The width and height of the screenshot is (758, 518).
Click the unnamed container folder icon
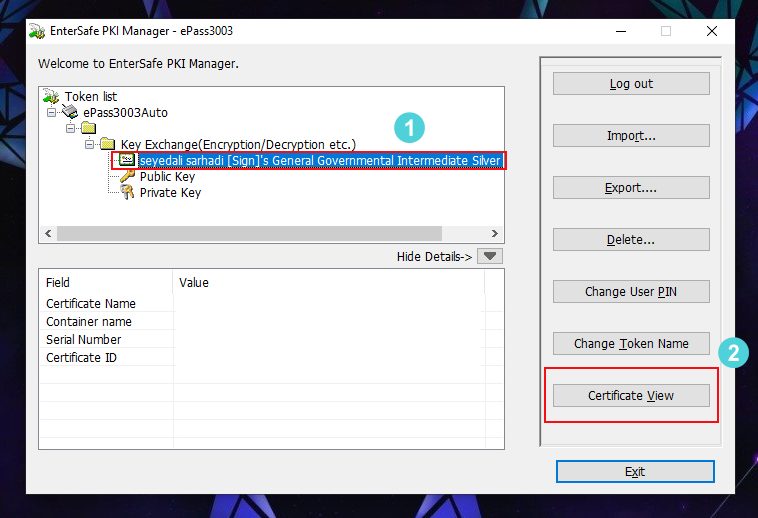click(x=88, y=128)
